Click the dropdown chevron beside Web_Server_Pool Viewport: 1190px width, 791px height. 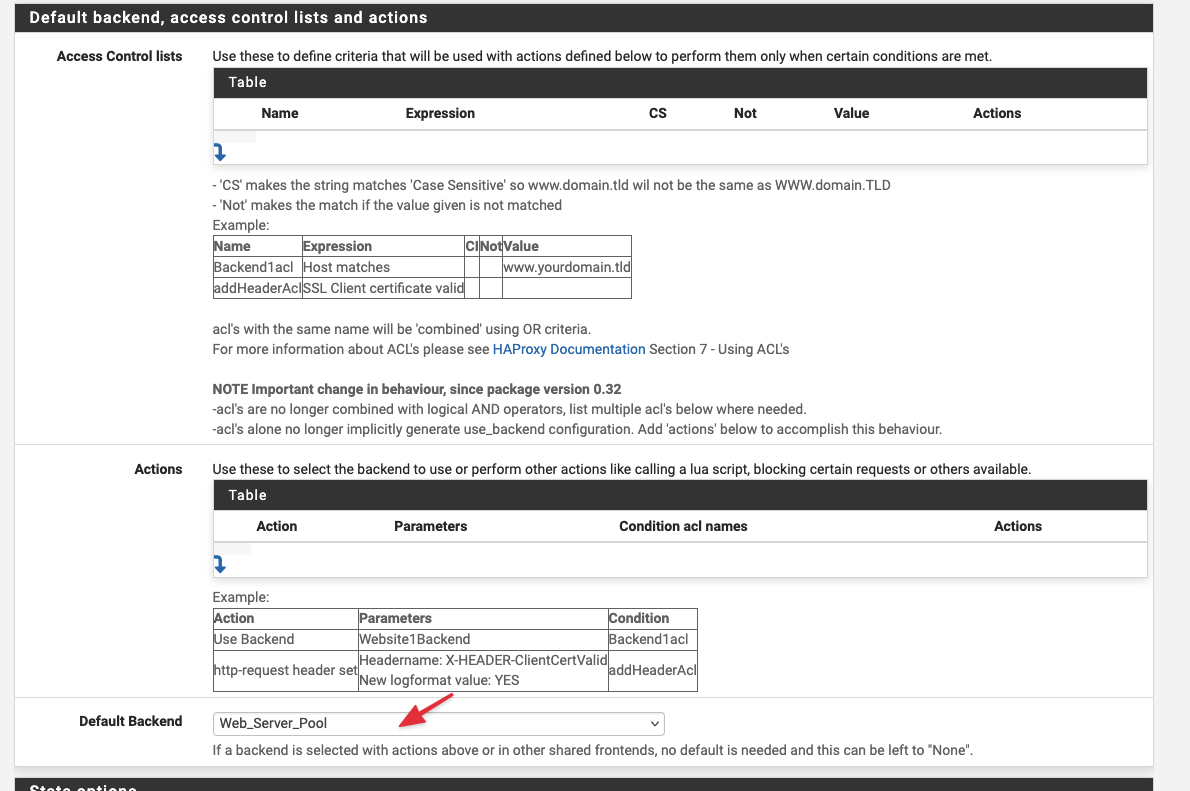click(654, 723)
